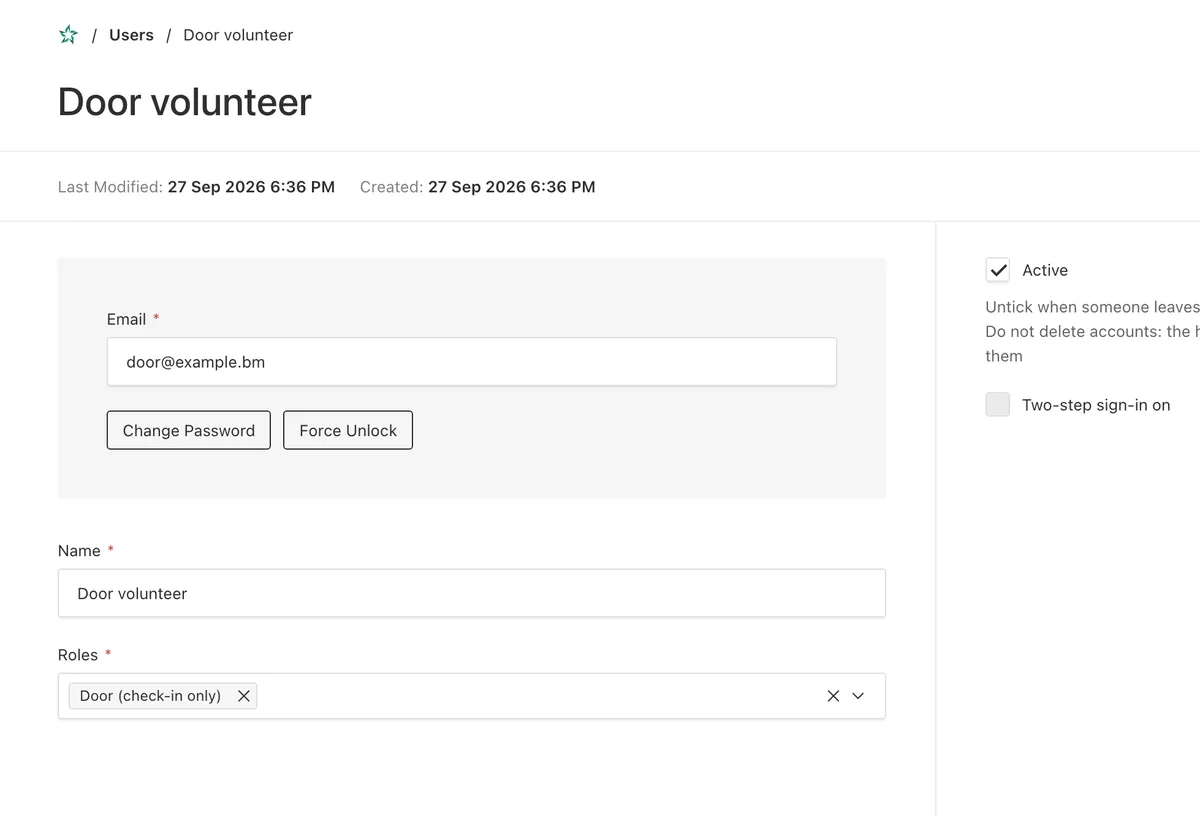Click the Door volunteer page heading
Screen dimensions: 1200x816
coord(185,102)
